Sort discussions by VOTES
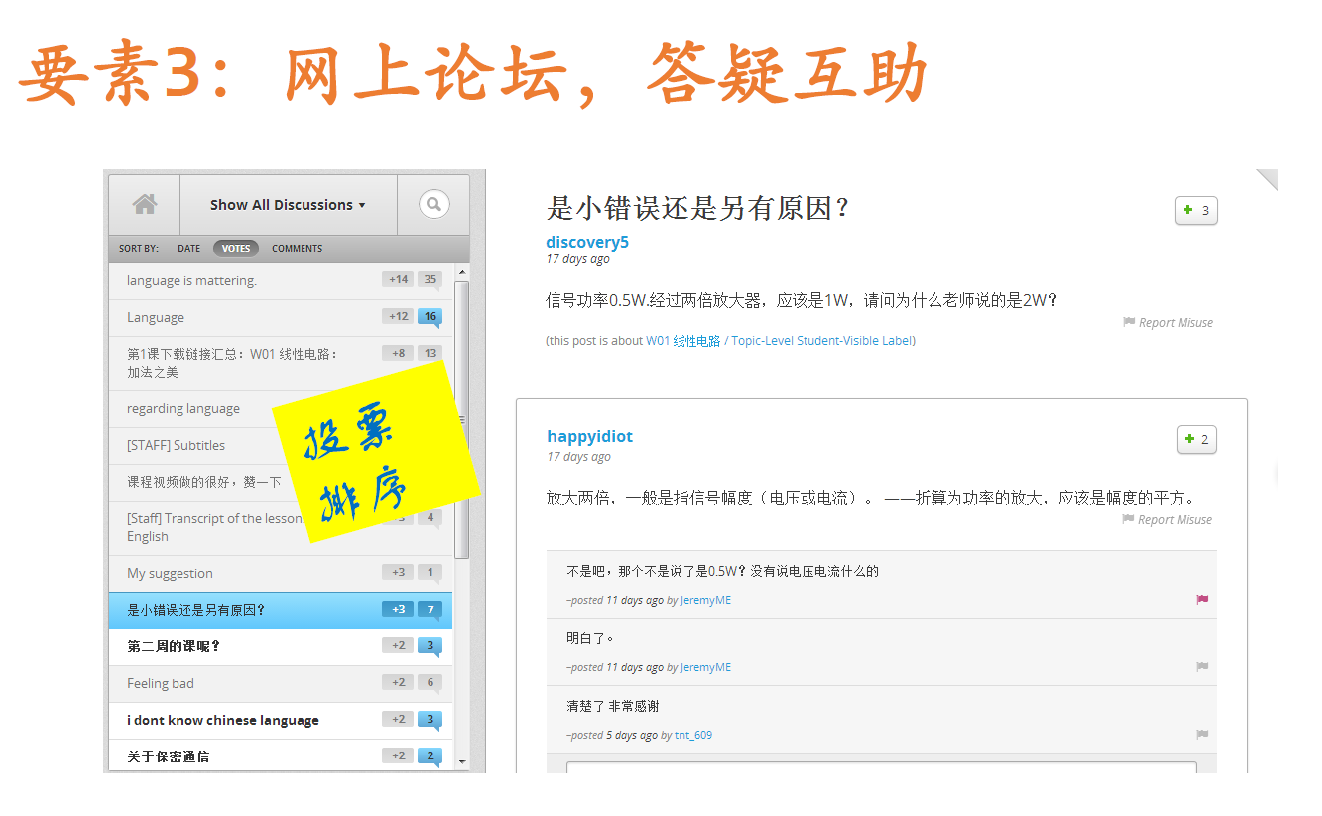Image resolution: width=1322 pixels, height=816 pixels. (236, 249)
